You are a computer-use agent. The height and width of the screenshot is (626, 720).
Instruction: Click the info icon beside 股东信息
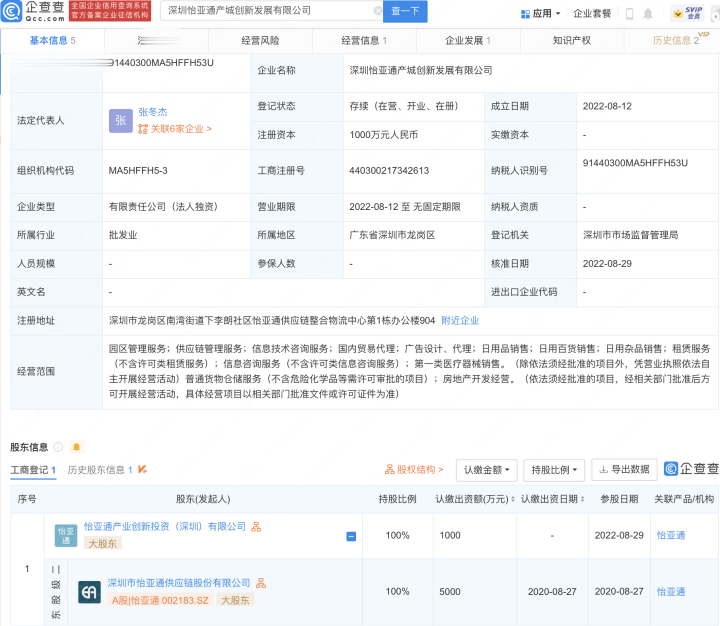pos(58,447)
